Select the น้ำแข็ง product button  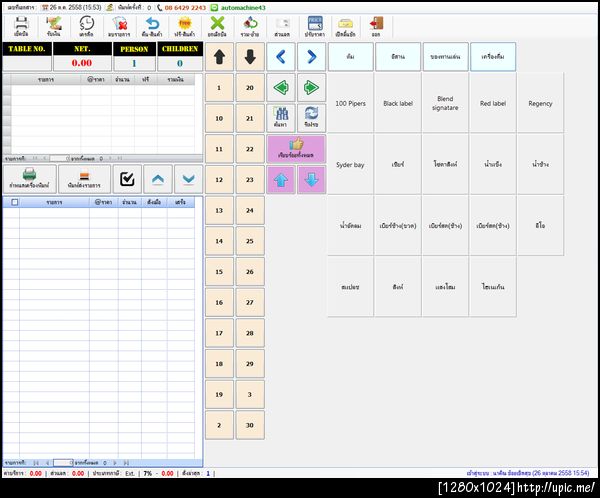coord(493,165)
